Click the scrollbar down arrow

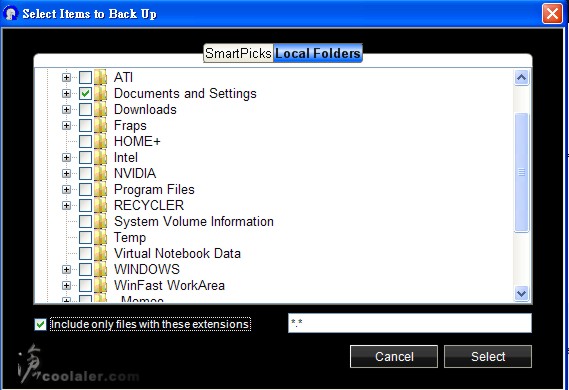(x=521, y=293)
